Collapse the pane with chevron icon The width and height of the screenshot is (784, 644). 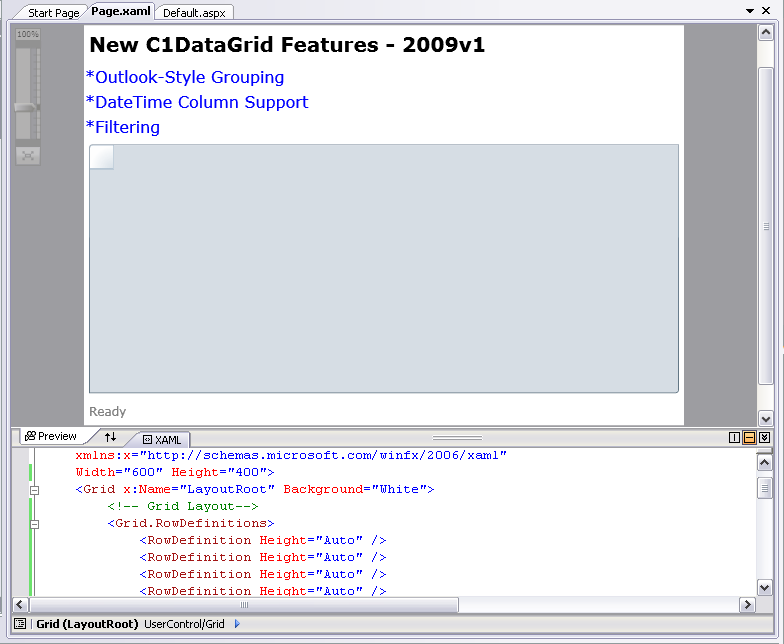(x=764, y=438)
